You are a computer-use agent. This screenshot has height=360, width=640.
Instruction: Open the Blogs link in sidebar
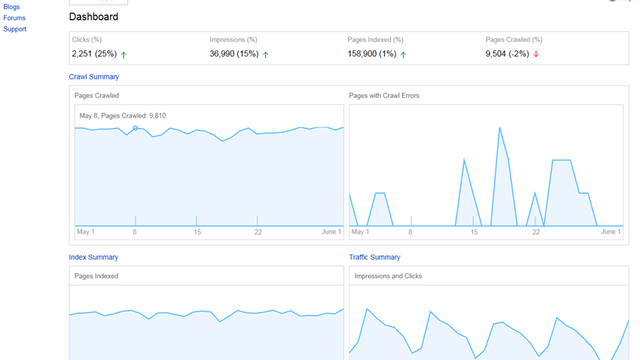[x=11, y=7]
